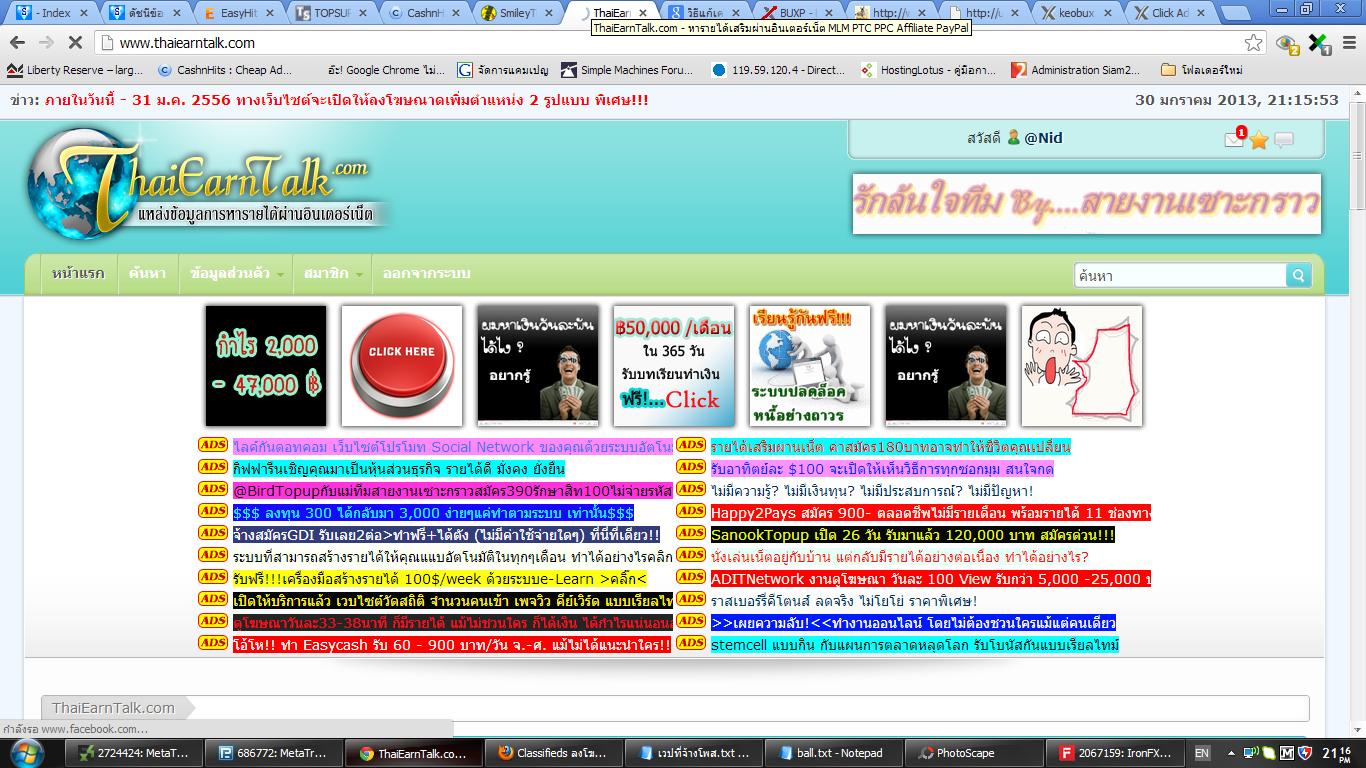Click the gold star favorites icon
This screenshot has height=768, width=1366.
(x=1259, y=141)
